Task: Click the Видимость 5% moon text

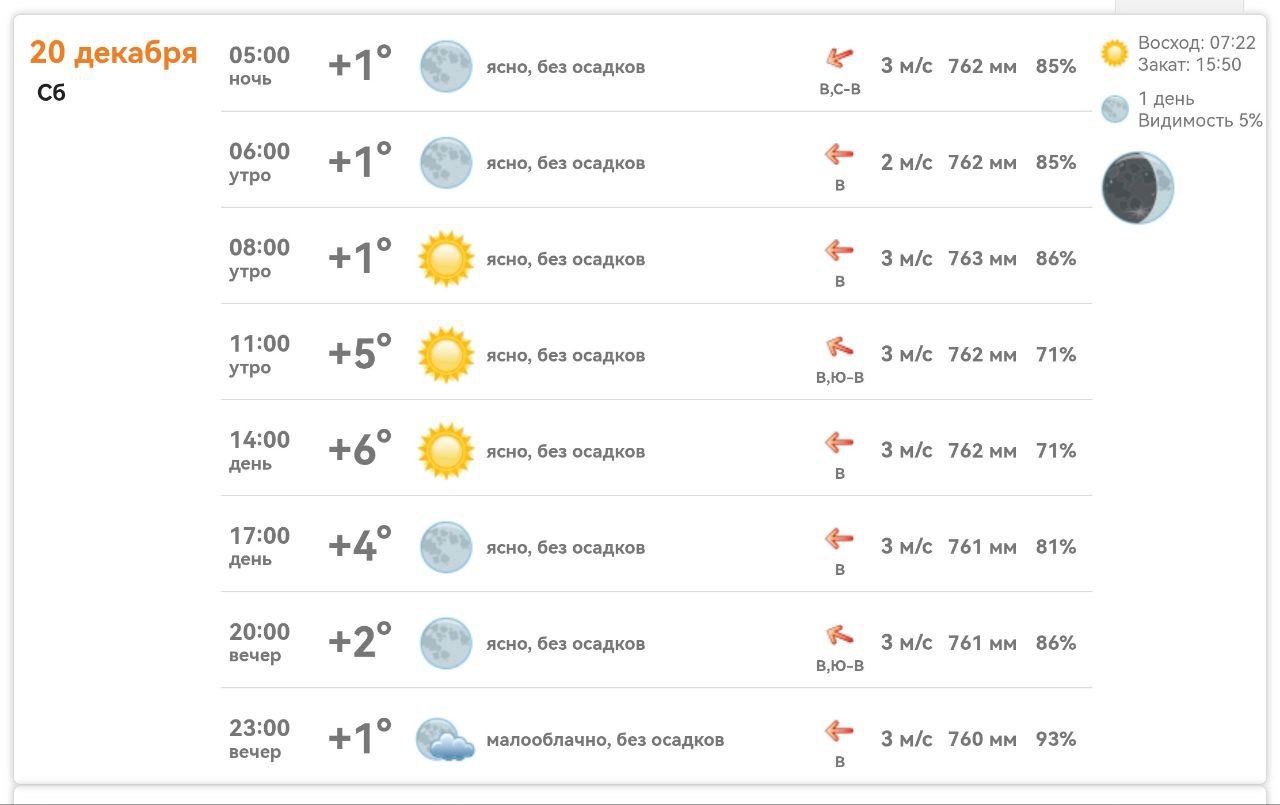Action: pos(1200,121)
